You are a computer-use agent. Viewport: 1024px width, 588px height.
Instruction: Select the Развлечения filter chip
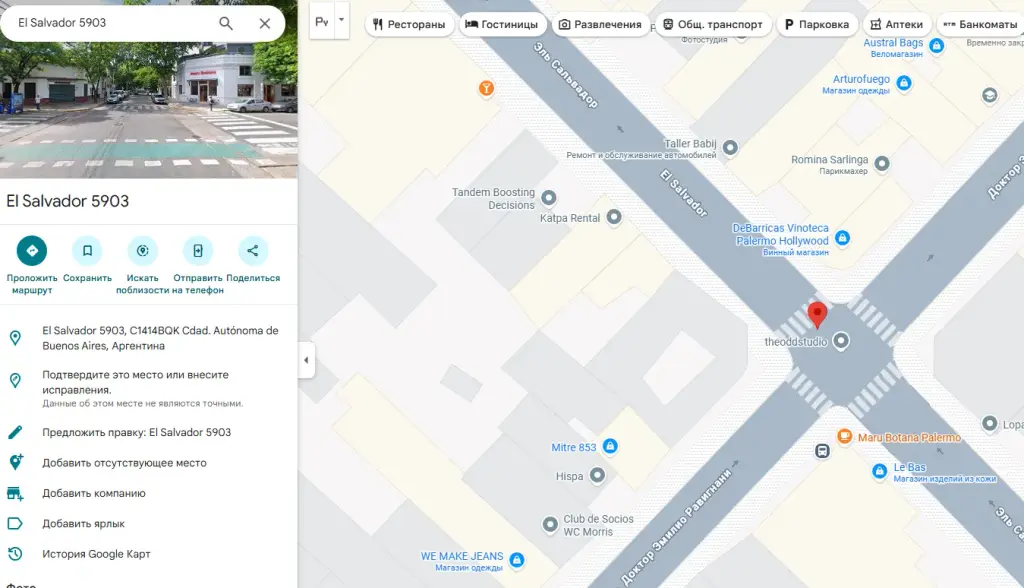(600, 25)
